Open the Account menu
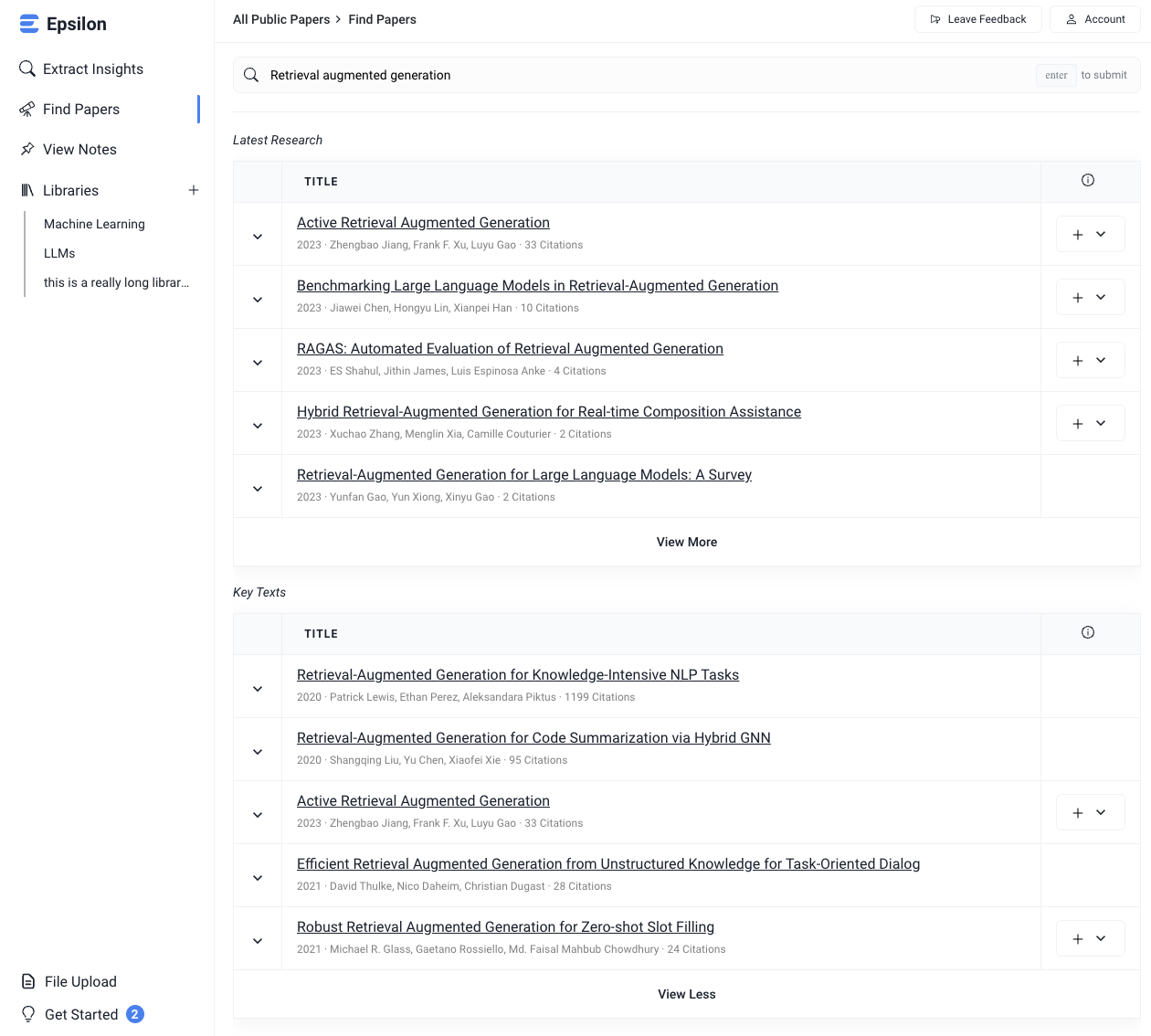1151x1036 pixels. click(1094, 19)
